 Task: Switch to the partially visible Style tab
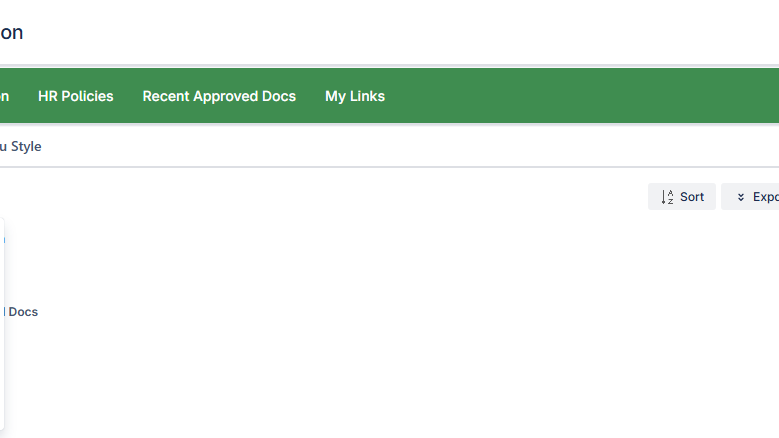pyautogui.click(x=21, y=146)
